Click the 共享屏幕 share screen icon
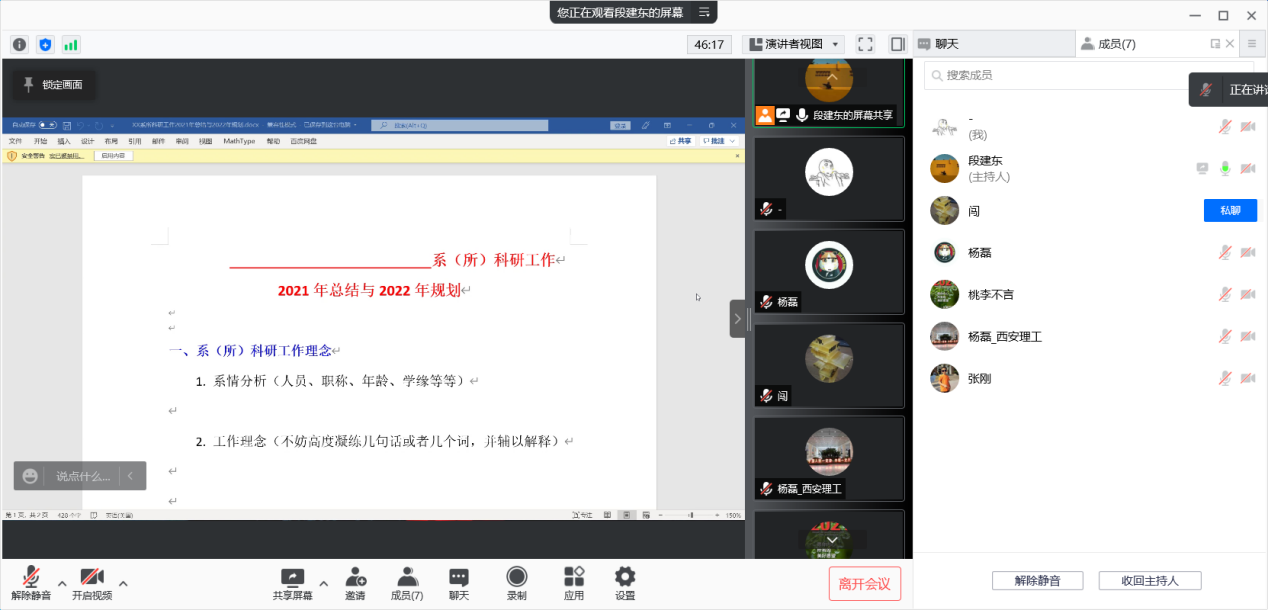 292,583
